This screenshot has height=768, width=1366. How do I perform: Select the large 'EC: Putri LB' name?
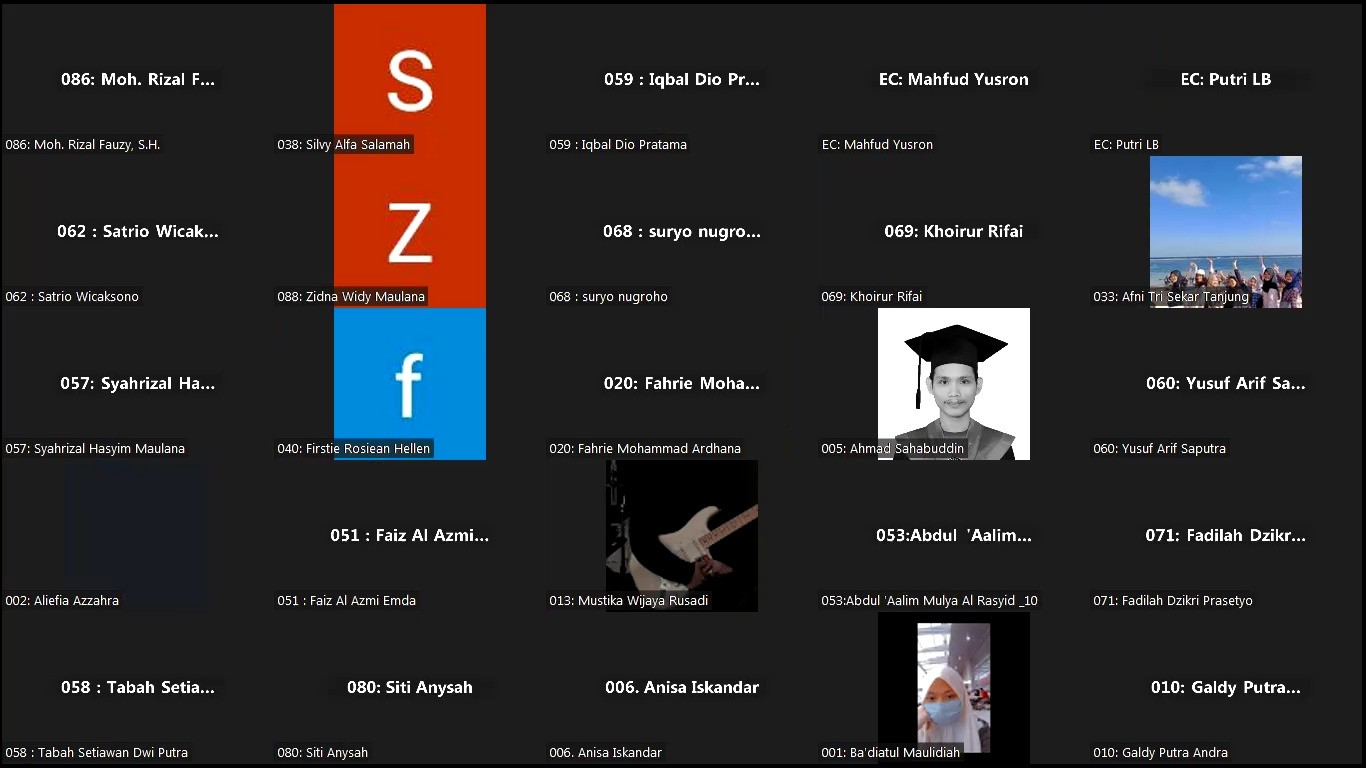[x=1225, y=80]
